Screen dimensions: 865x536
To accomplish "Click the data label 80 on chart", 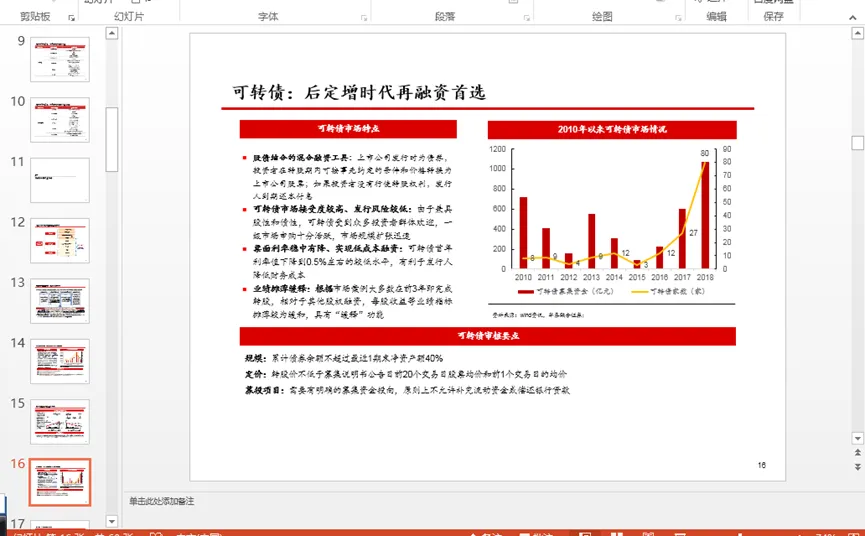I will coord(704,153).
